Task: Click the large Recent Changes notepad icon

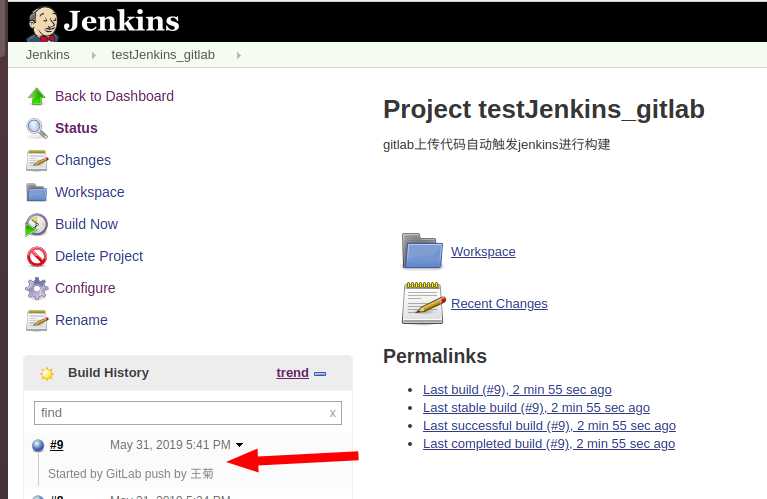Action: (x=424, y=303)
